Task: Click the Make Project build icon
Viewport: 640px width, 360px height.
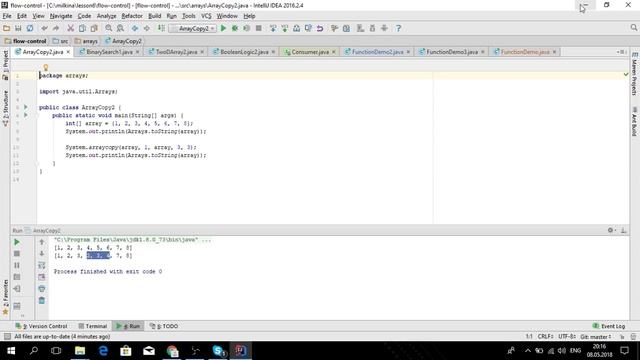Action: coord(161,28)
